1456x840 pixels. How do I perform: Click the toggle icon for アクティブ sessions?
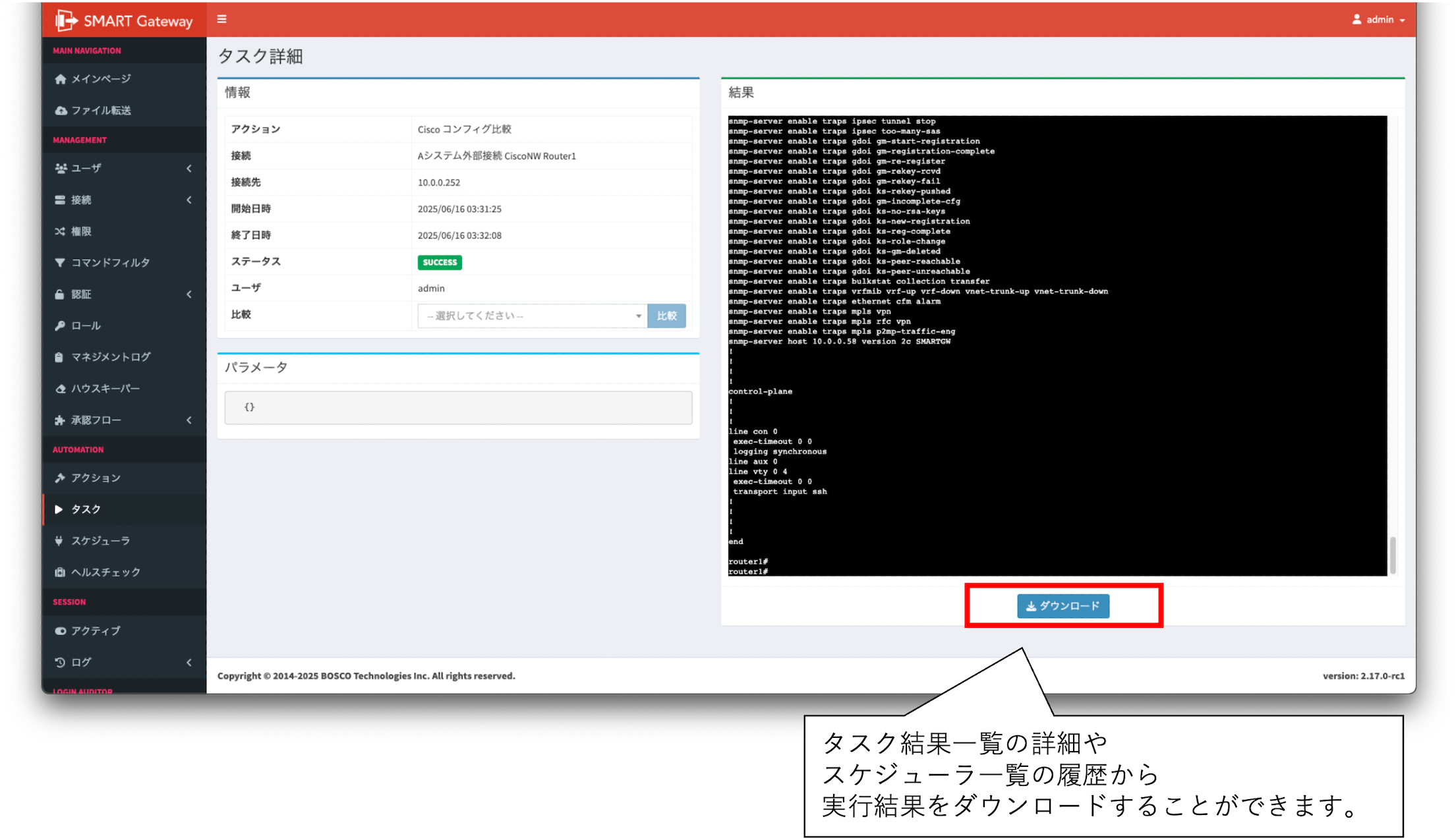click(60, 631)
